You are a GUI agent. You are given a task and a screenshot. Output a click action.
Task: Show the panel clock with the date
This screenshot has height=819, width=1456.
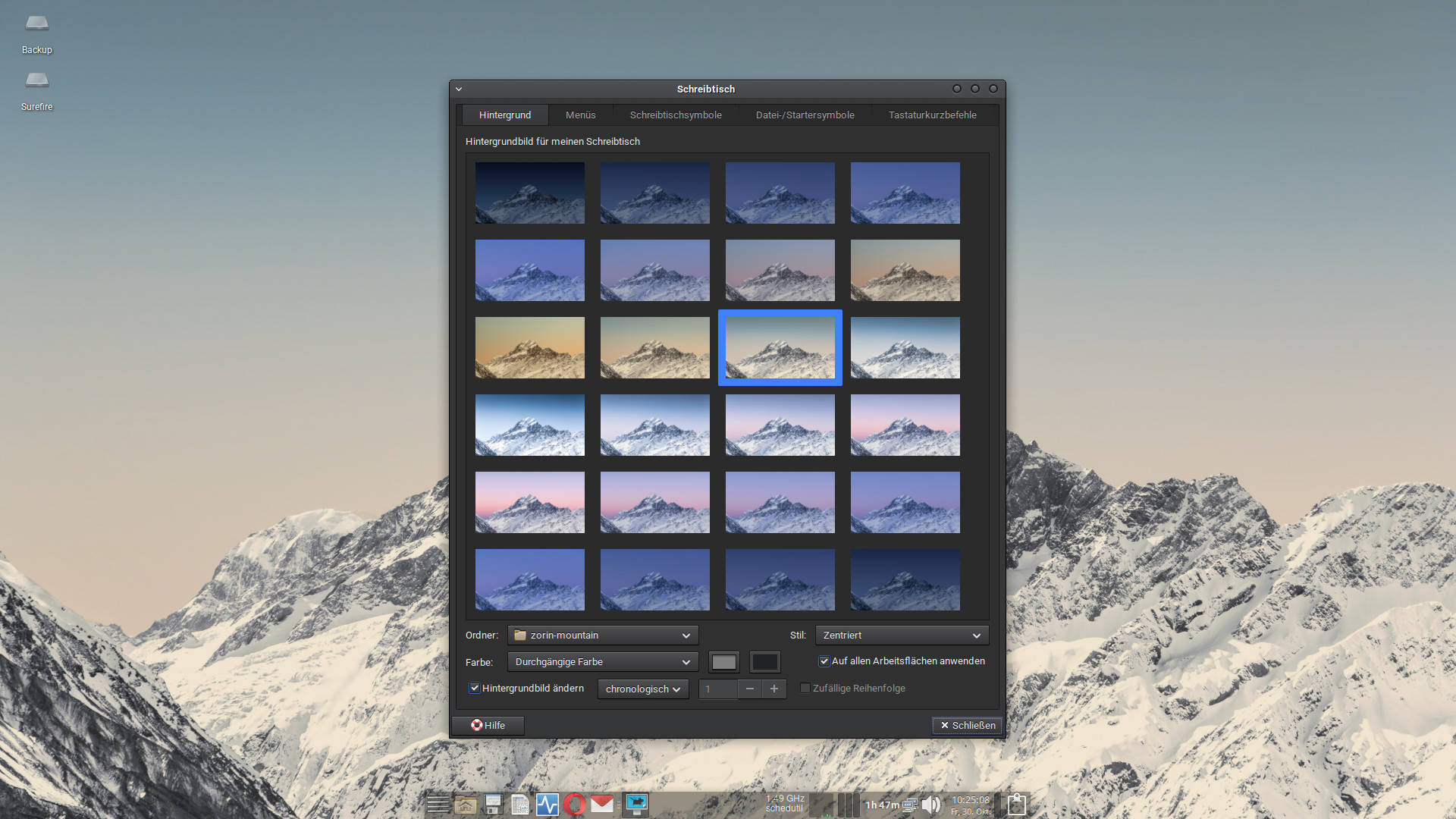click(x=971, y=805)
